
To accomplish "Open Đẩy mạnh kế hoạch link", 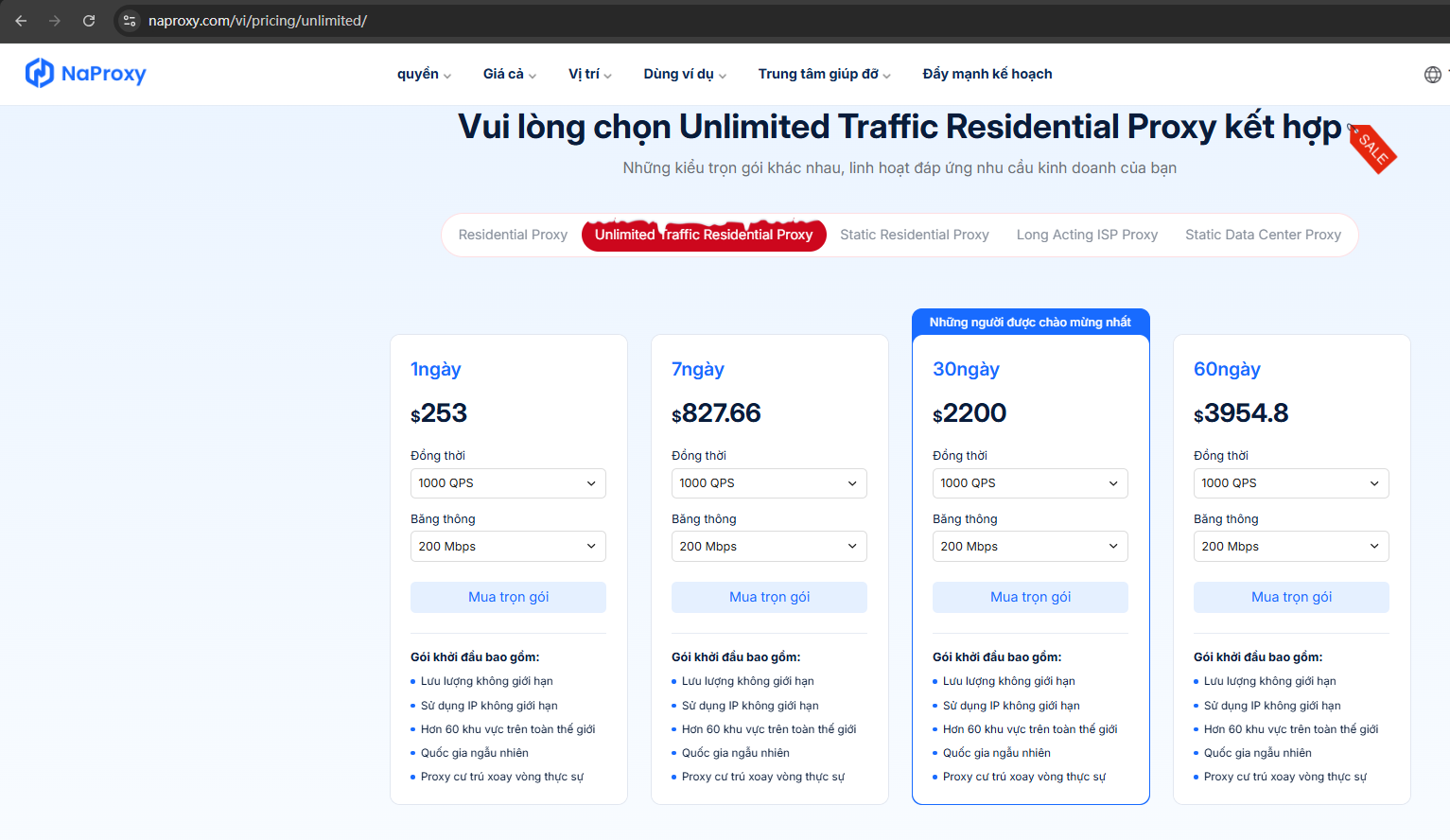I will 987,74.
